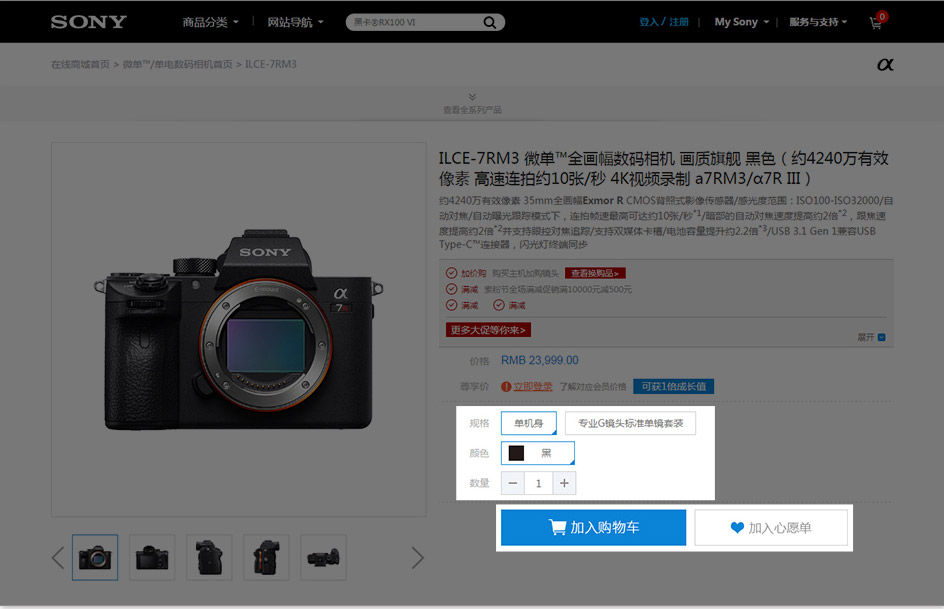Decrease quantity with minus button
Viewport: 944px width, 609px height.
513,483
